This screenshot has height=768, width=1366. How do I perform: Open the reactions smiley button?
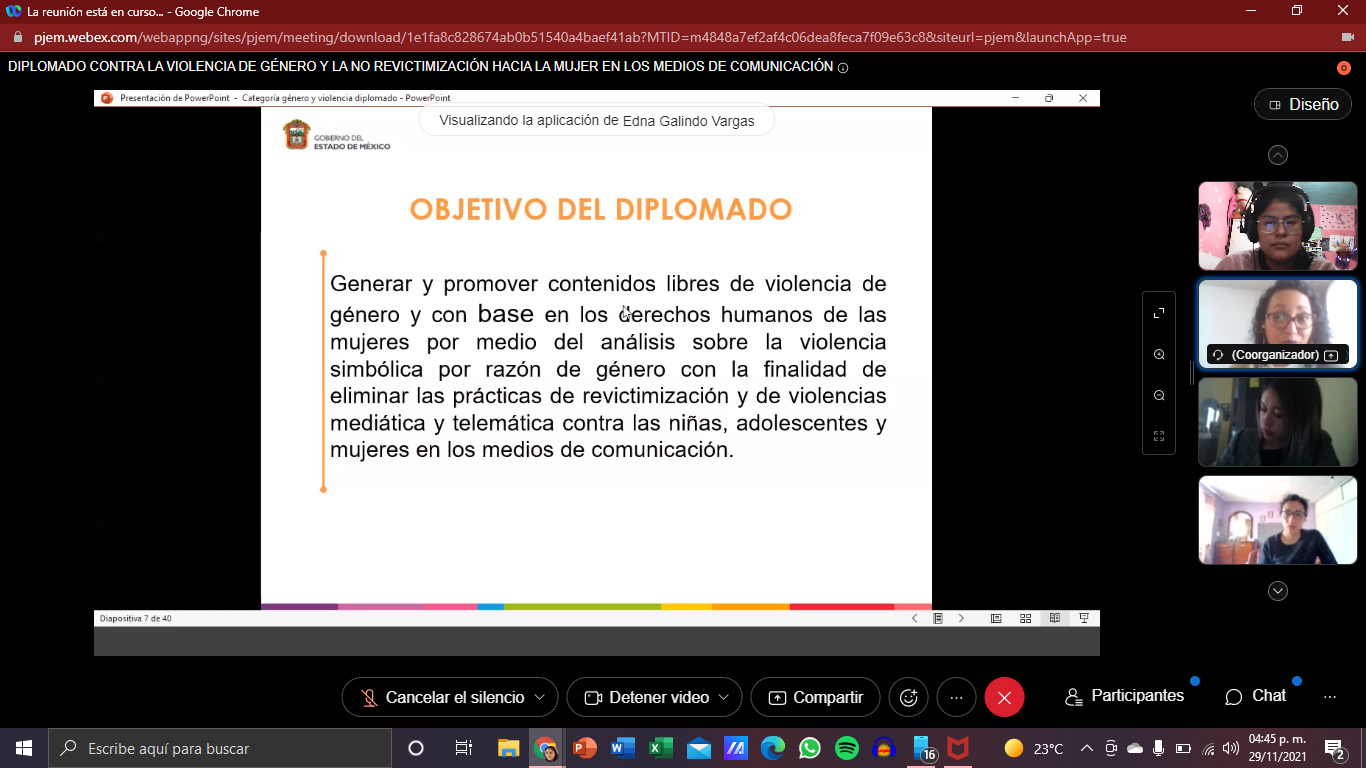point(909,697)
